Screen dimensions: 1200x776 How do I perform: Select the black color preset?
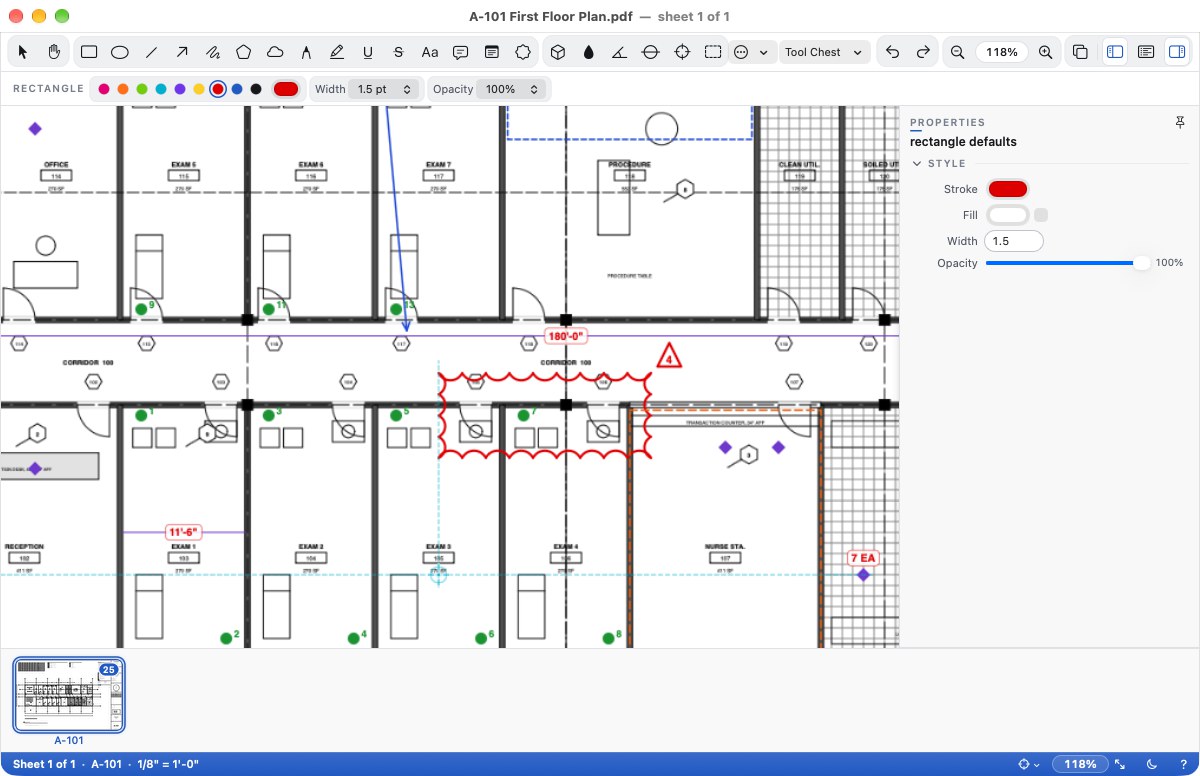pos(256,89)
